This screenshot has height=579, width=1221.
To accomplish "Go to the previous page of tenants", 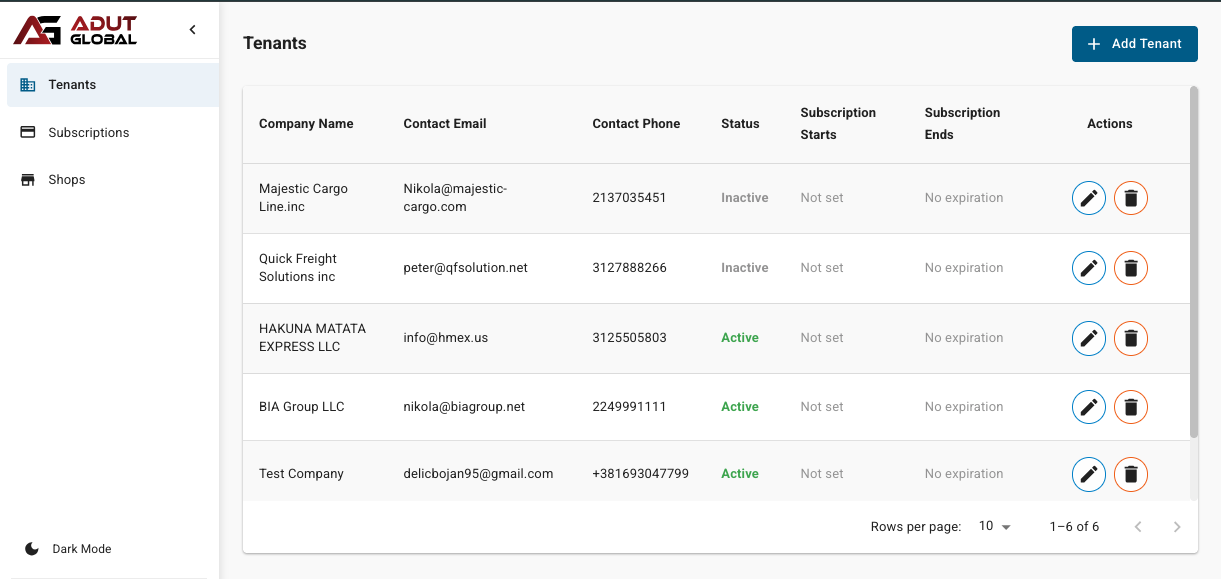I will click(1137, 527).
